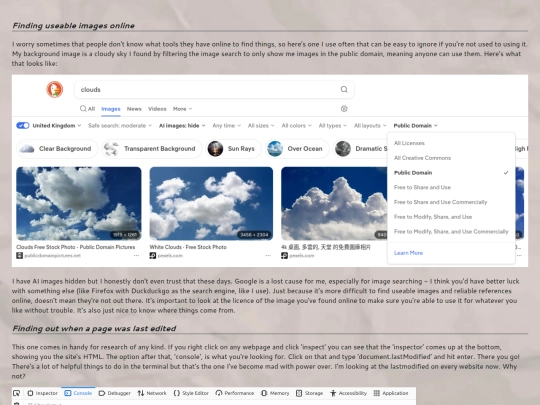Viewport: 540px width, 405px height.
Task: Click the pexels favicon under White Clouds
Action: [x=153, y=256]
